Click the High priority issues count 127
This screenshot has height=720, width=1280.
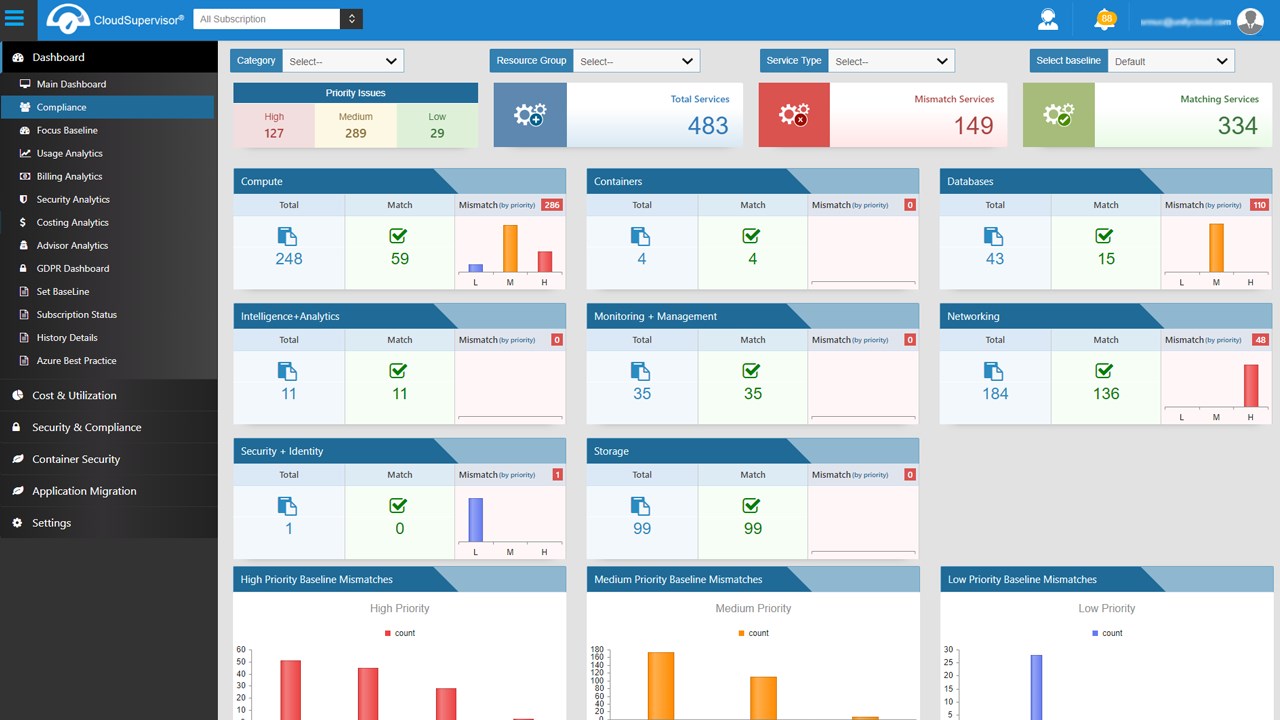[274, 133]
